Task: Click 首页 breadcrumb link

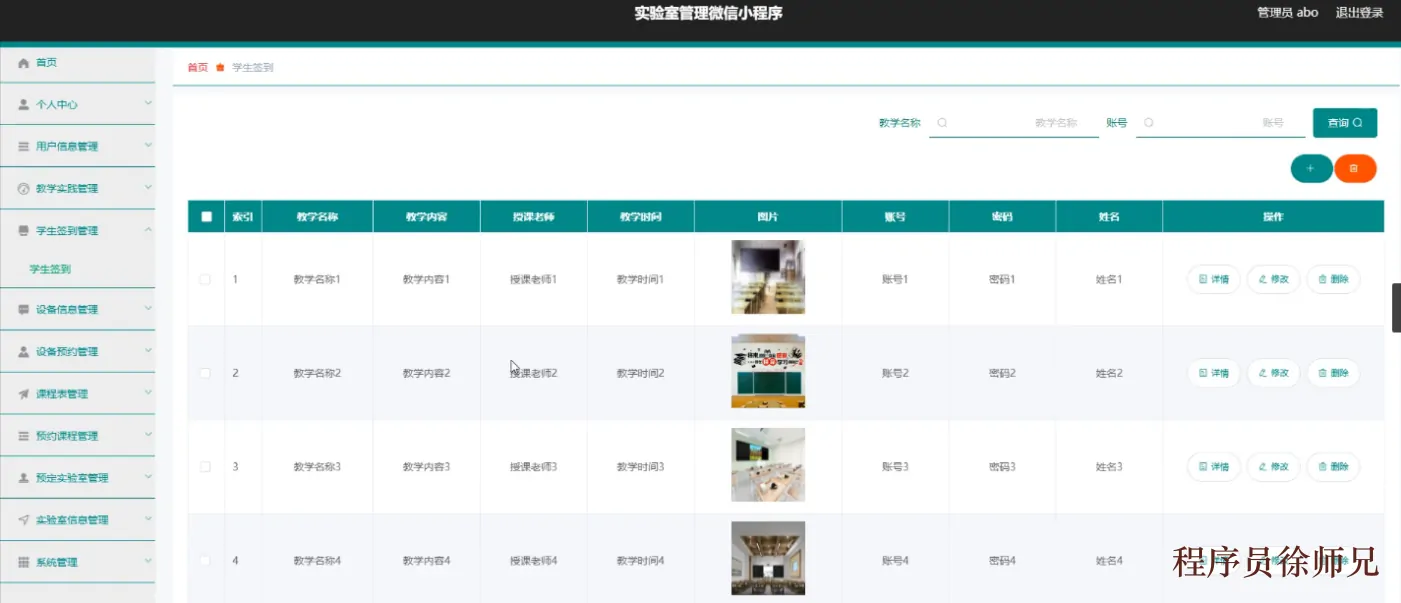Action: point(198,68)
